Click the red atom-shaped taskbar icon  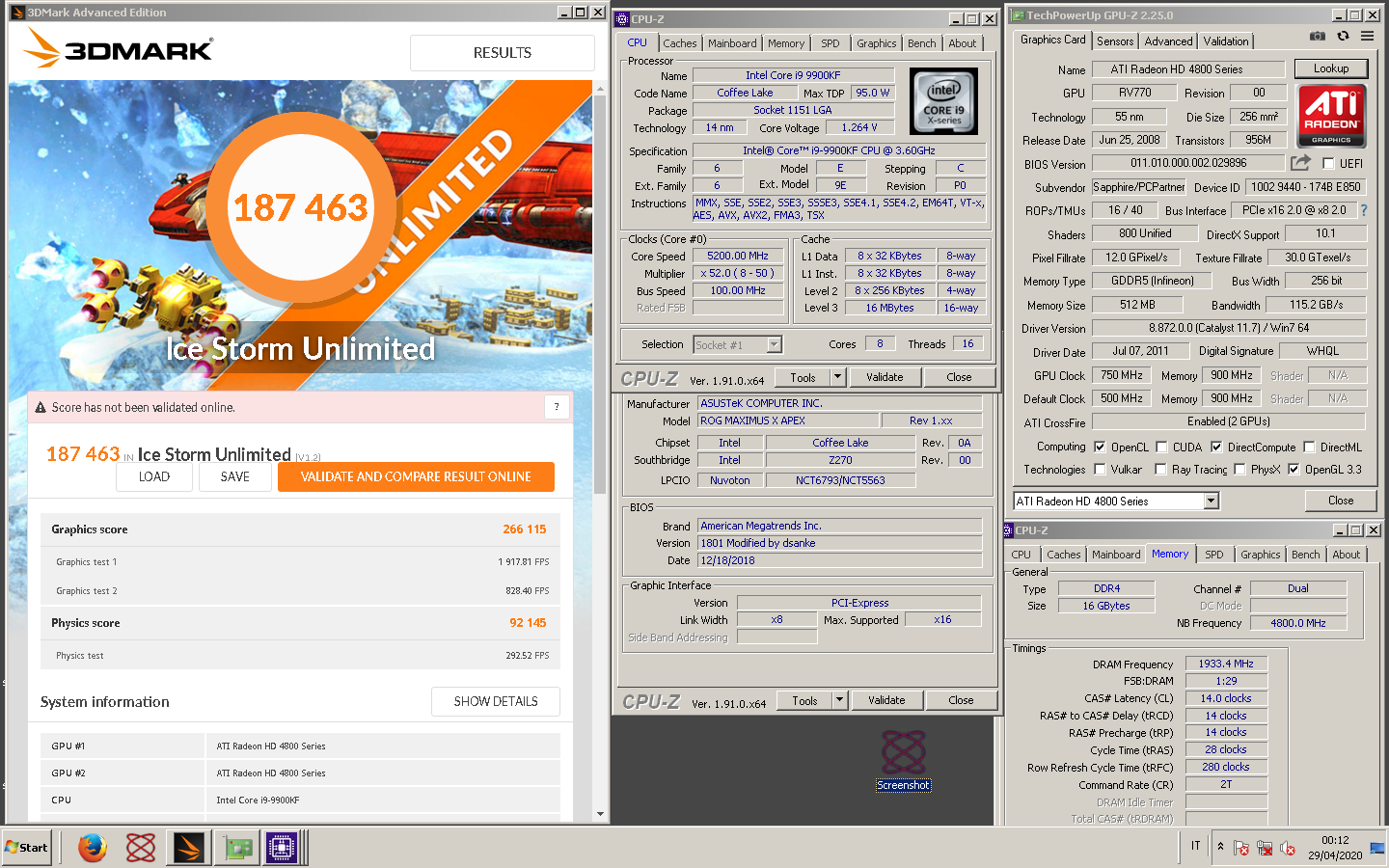pyautogui.click(x=141, y=848)
